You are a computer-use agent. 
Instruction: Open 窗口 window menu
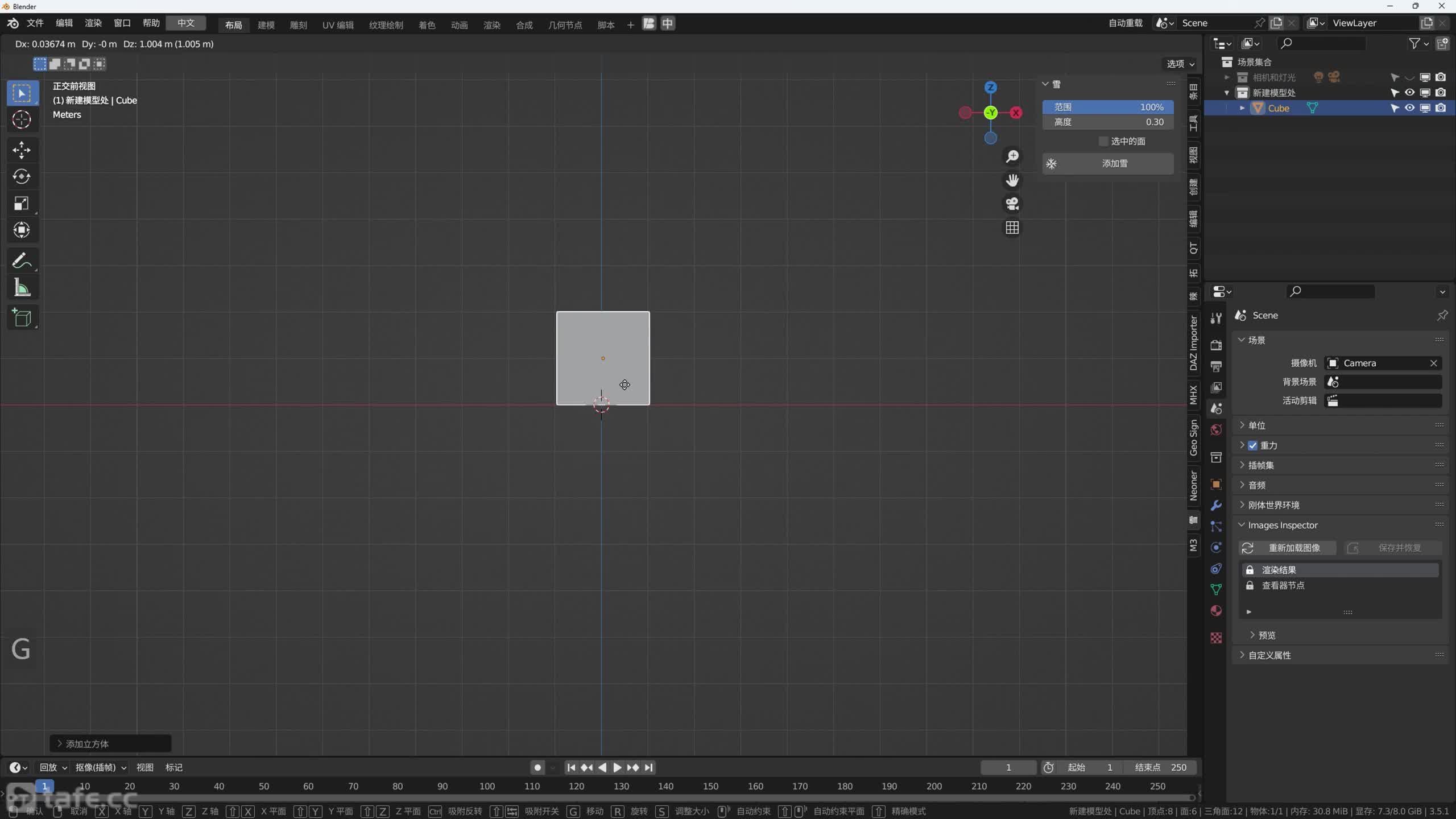click(122, 23)
